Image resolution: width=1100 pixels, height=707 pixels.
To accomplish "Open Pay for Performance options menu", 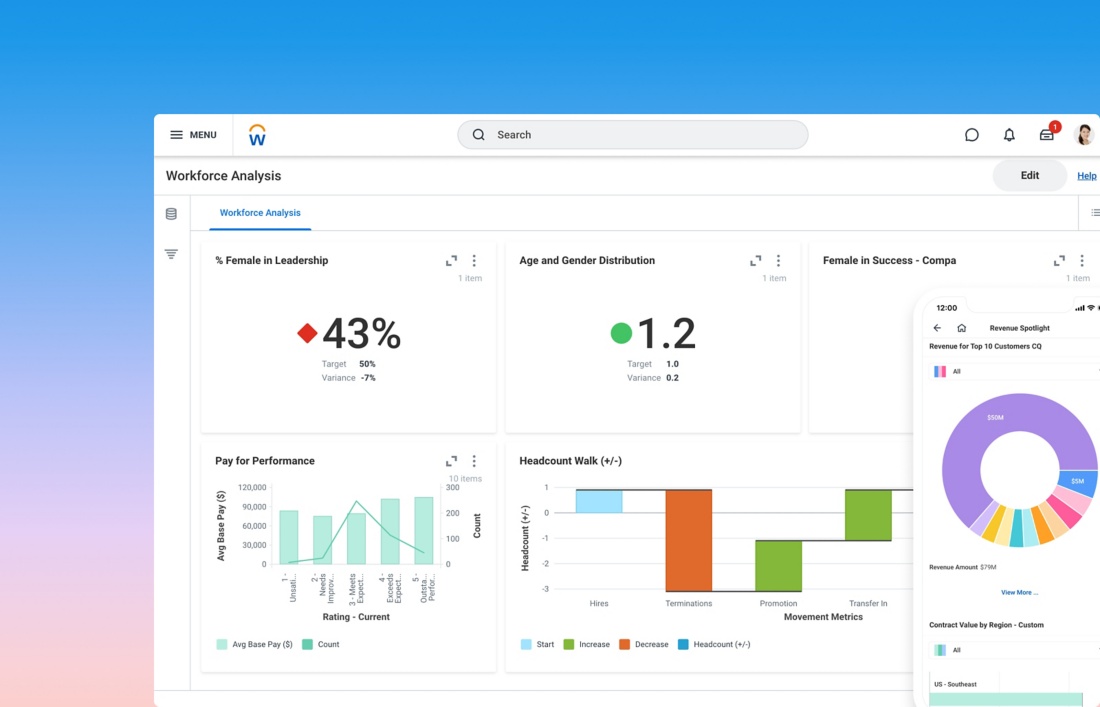I will click(474, 461).
